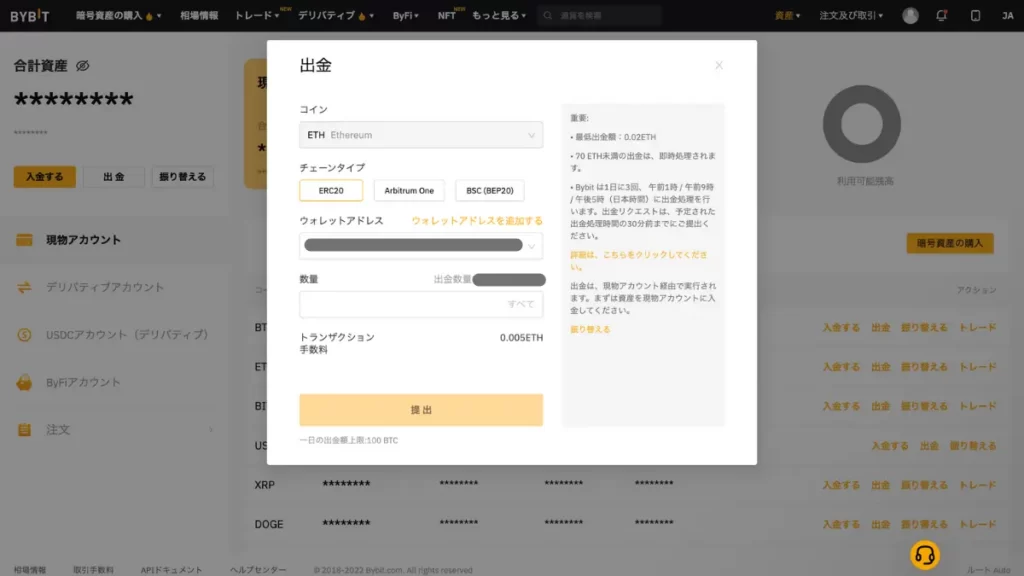Image resolution: width=1024 pixels, height=576 pixels.
Task: Click the USDC account coin icon
Action: (24, 334)
